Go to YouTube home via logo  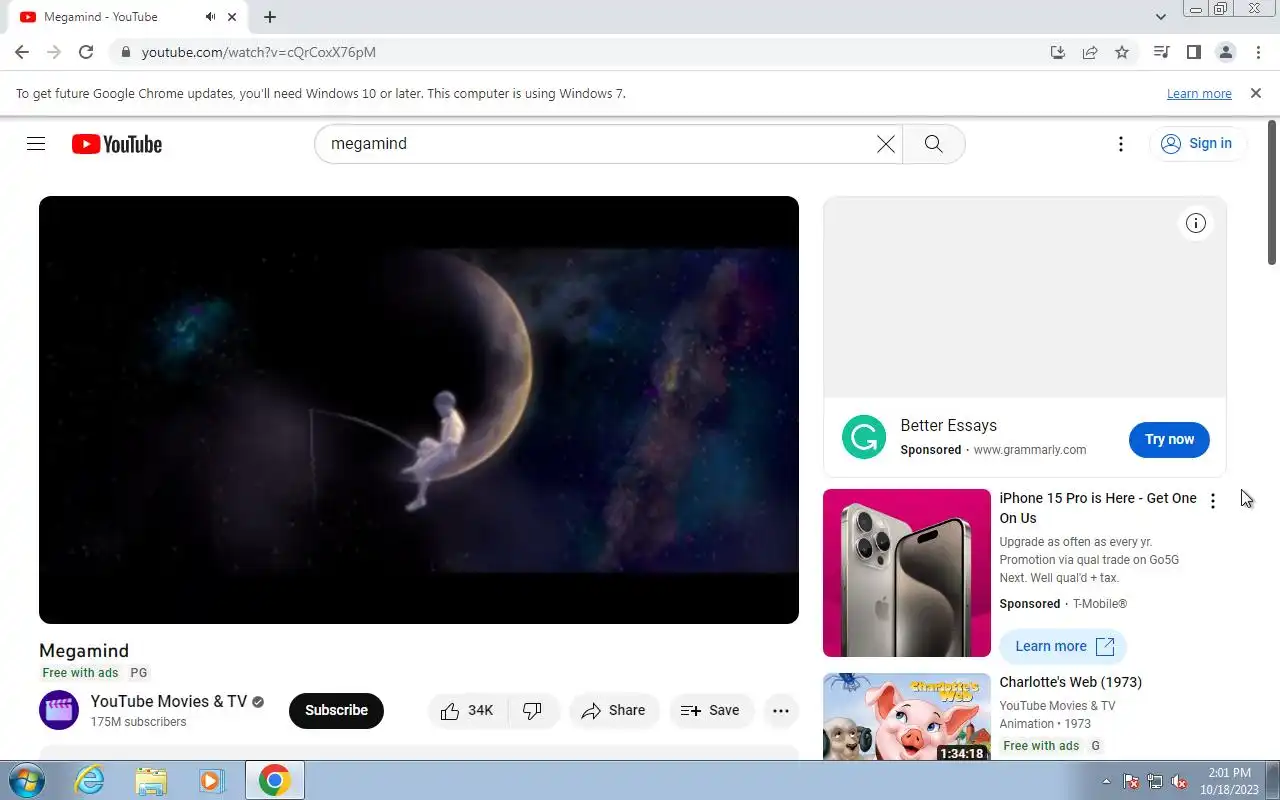(117, 144)
